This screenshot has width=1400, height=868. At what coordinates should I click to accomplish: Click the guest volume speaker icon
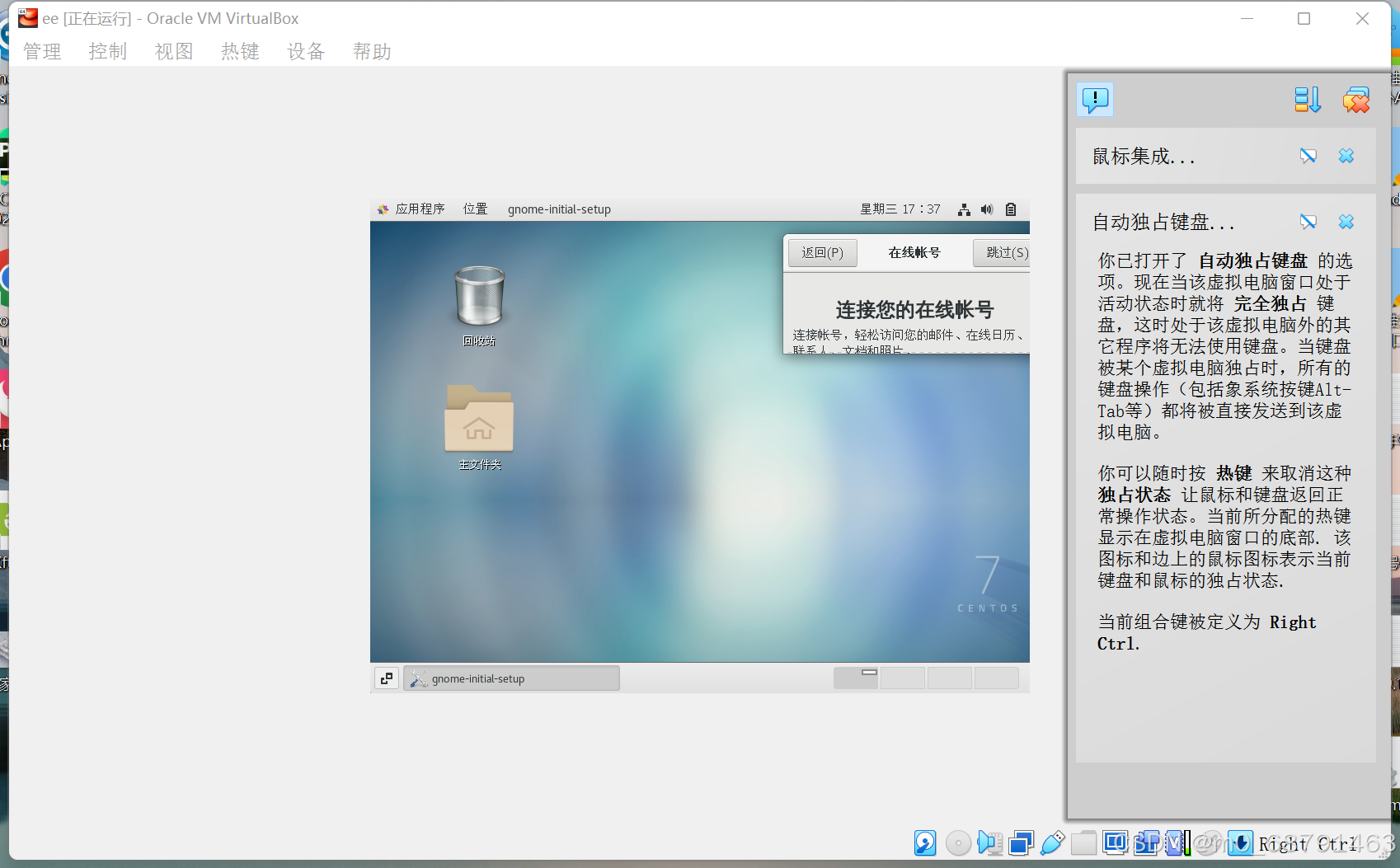point(987,209)
